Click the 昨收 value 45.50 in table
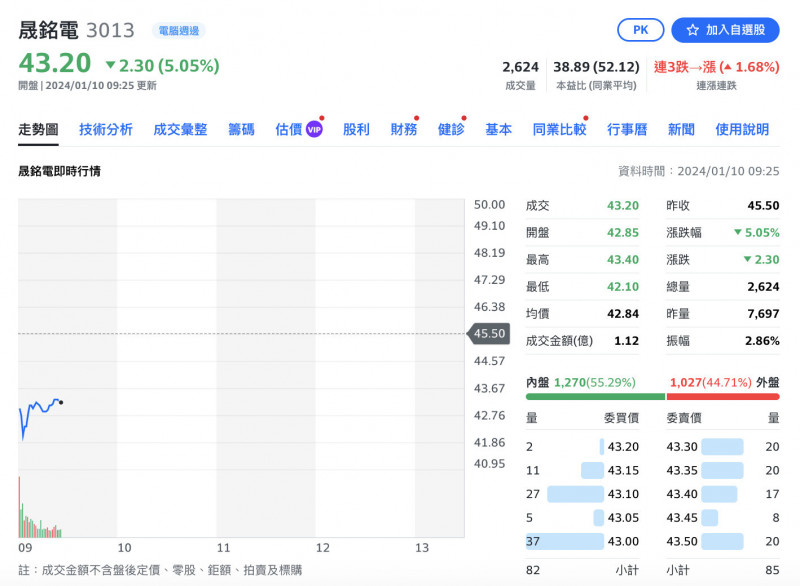The image size is (800, 586). [x=763, y=206]
